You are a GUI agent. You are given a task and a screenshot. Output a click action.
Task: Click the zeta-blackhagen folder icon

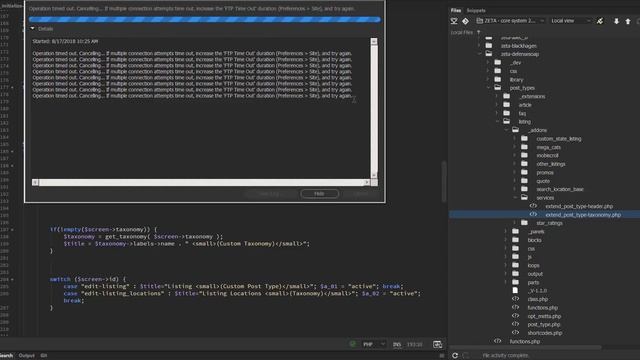coord(489,46)
